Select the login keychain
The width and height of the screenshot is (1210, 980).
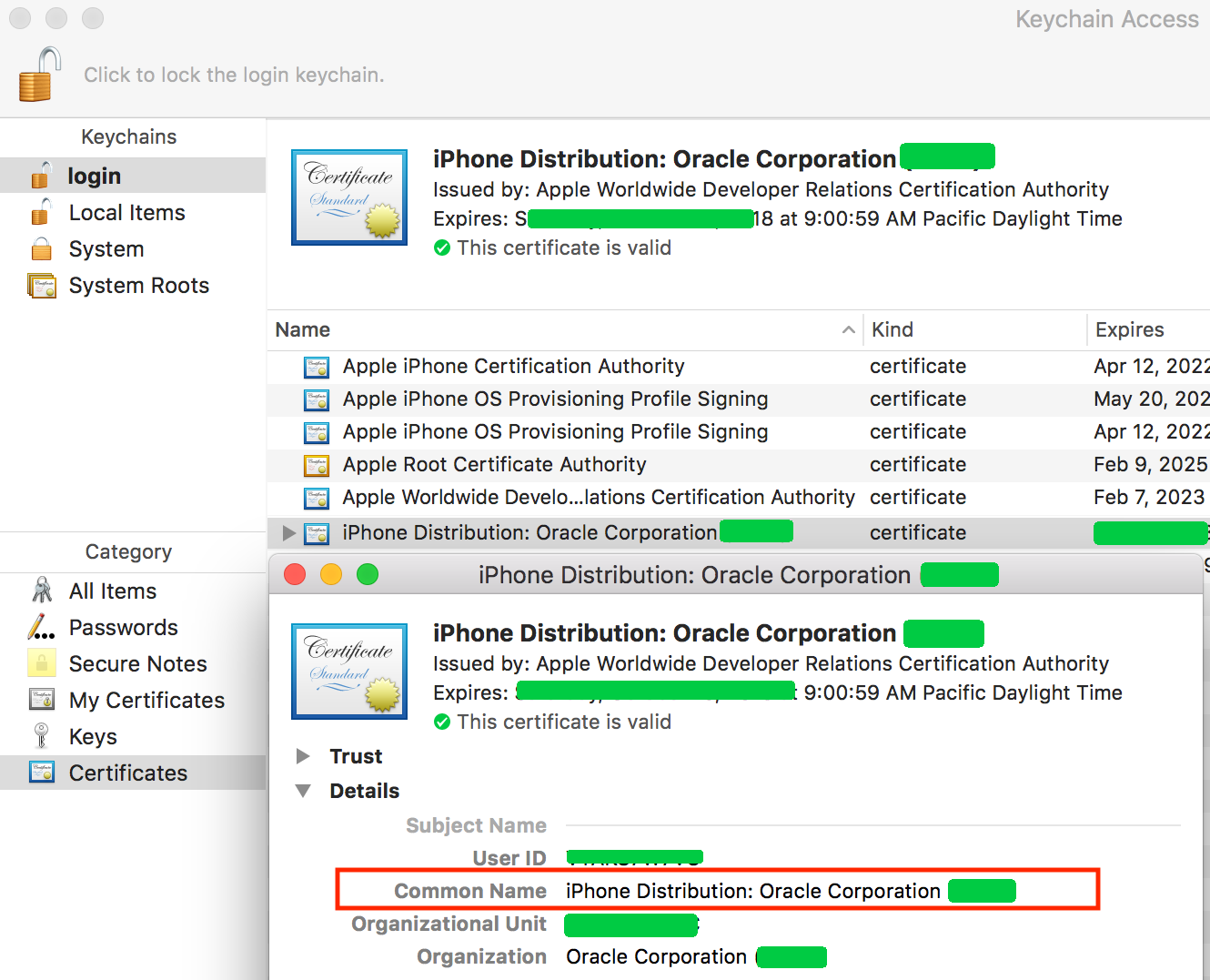(x=133, y=176)
